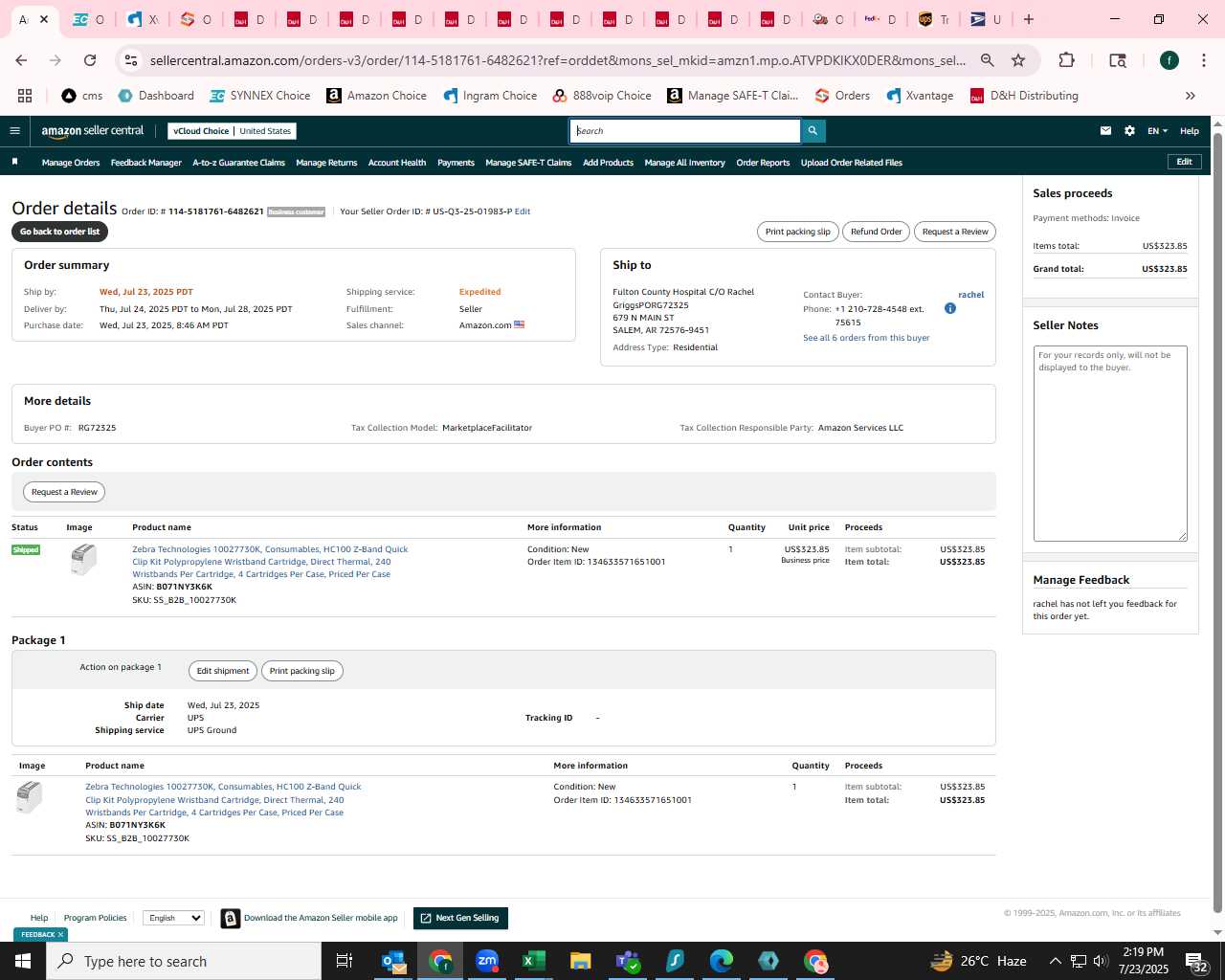
Task: Show hidden system tray icons
Action: (1055, 961)
